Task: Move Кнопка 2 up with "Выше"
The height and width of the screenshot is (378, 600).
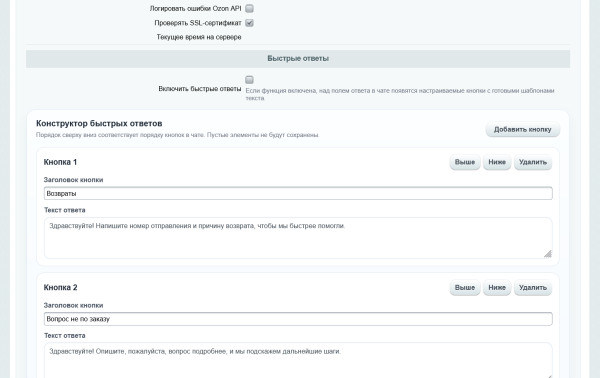Action: click(x=465, y=288)
